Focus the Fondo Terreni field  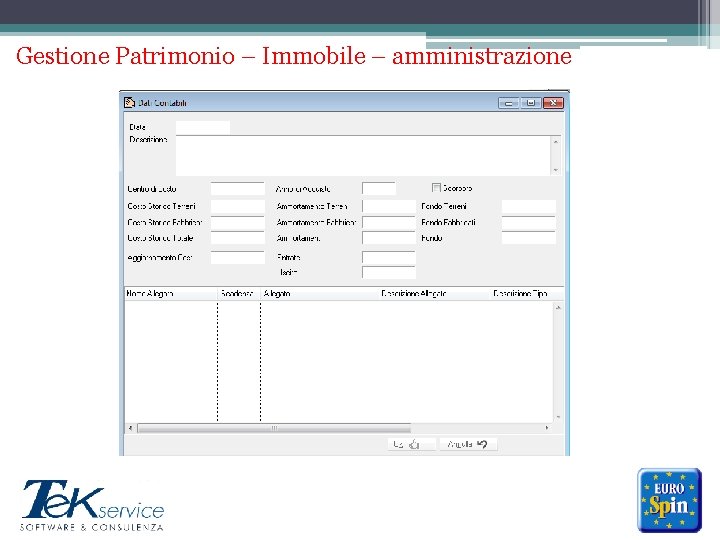pyautogui.click(x=529, y=206)
